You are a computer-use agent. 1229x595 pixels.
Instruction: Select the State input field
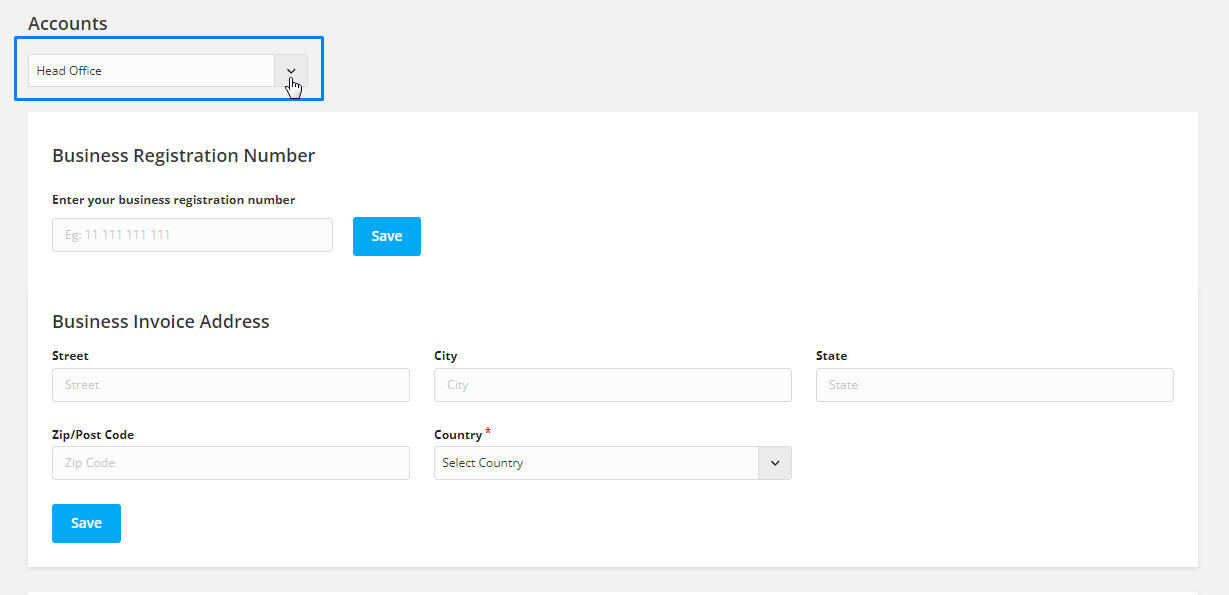click(995, 385)
